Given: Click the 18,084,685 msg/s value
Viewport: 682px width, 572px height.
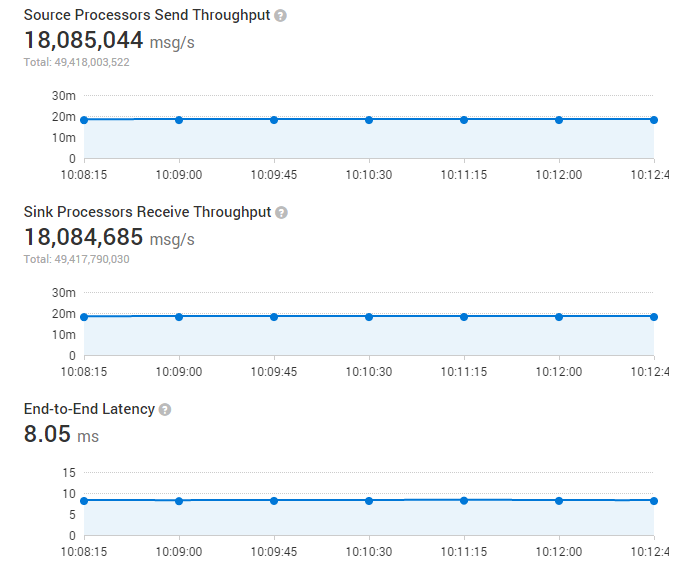Looking at the screenshot, I should (109, 238).
